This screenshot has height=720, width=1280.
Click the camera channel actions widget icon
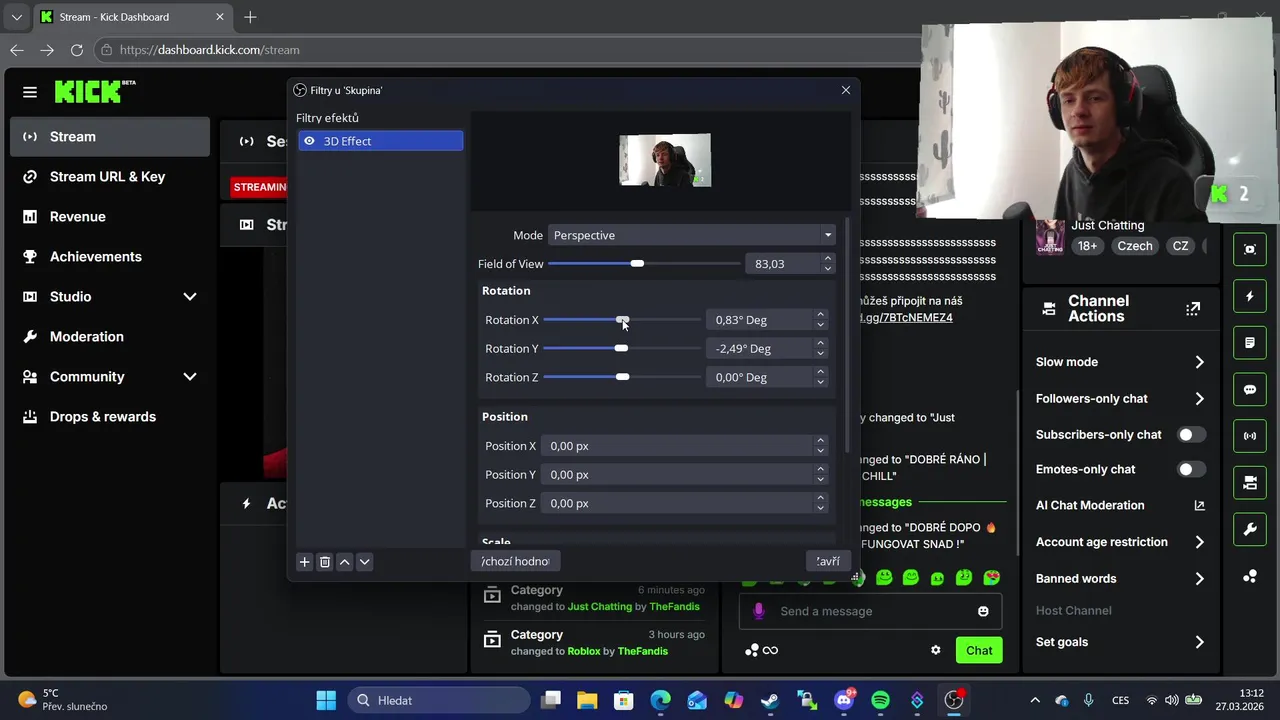click(x=1250, y=483)
